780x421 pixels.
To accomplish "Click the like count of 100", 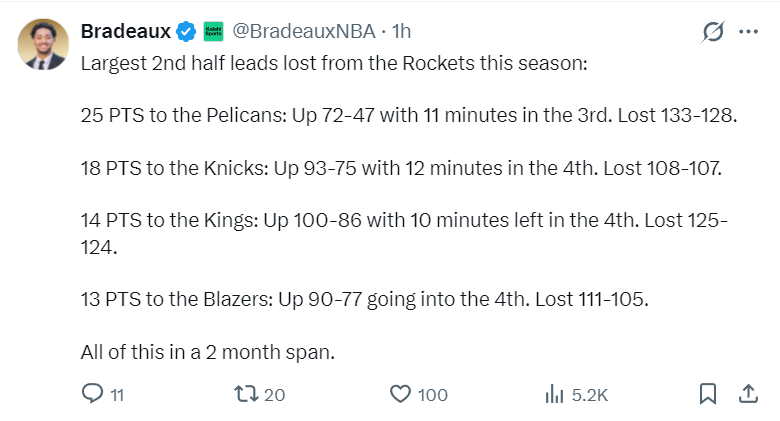I will click(432, 395).
